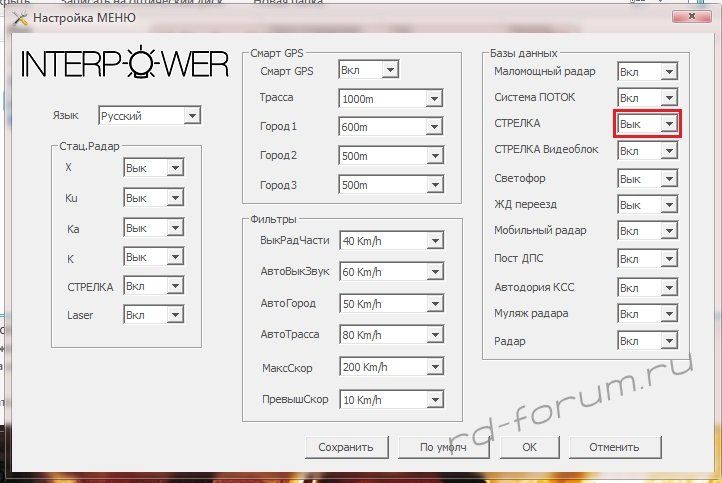Viewport: 722px width, 483px height.
Task: Open highlighted СТРЕЛКА database dropdown
Action: 647,124
